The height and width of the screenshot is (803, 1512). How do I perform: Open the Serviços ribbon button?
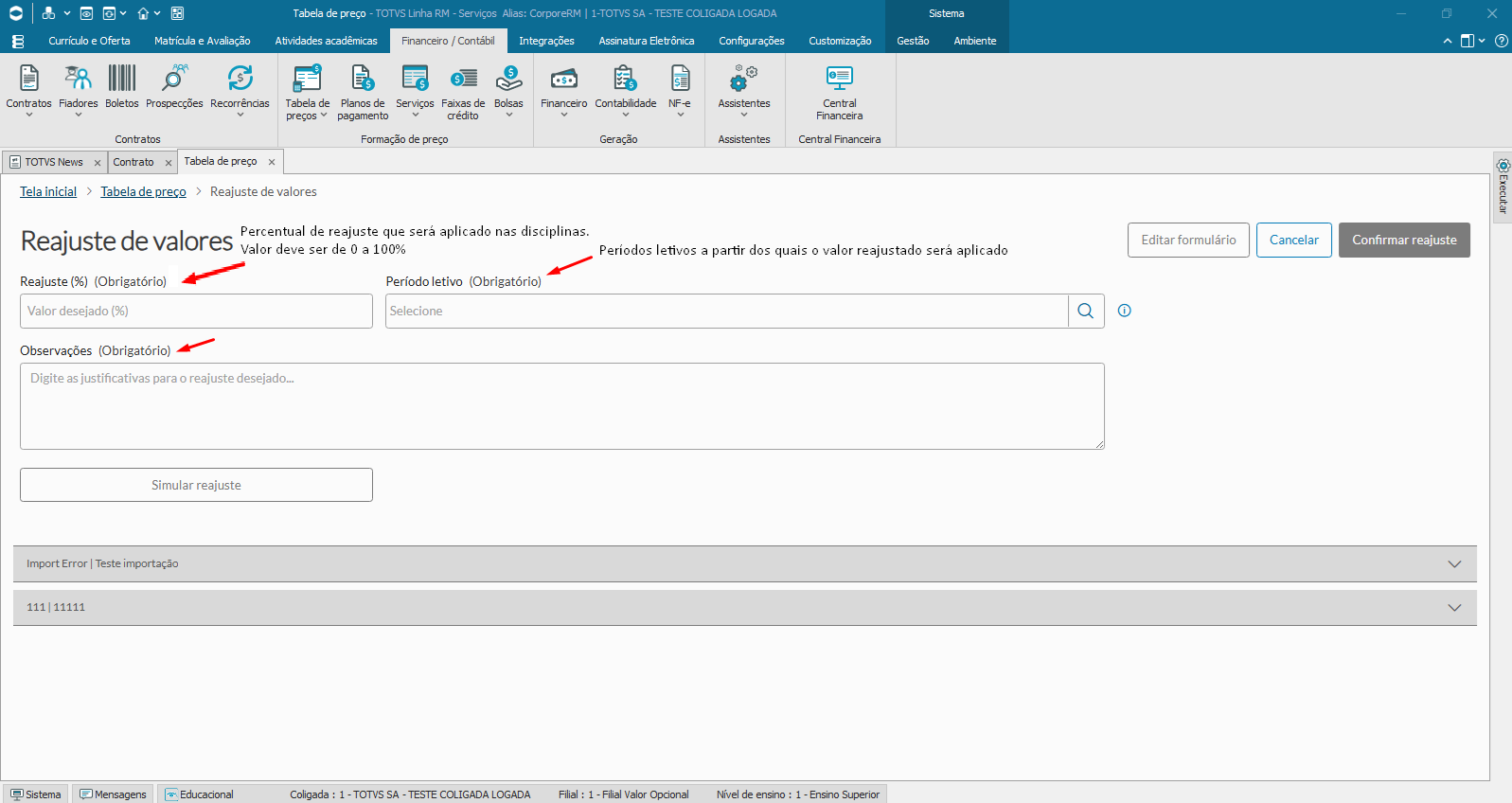click(415, 89)
